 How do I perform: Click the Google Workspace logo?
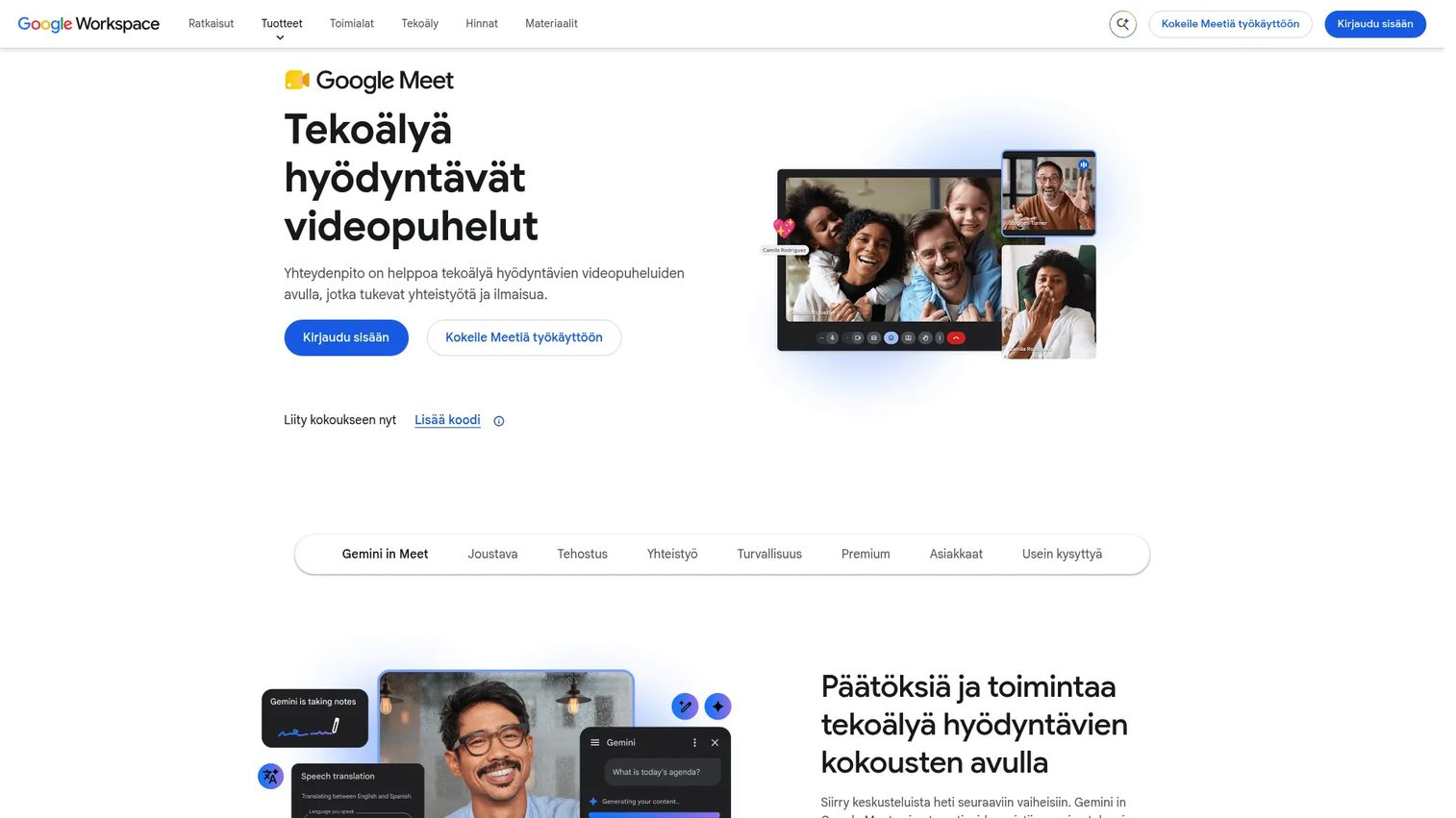point(88,23)
